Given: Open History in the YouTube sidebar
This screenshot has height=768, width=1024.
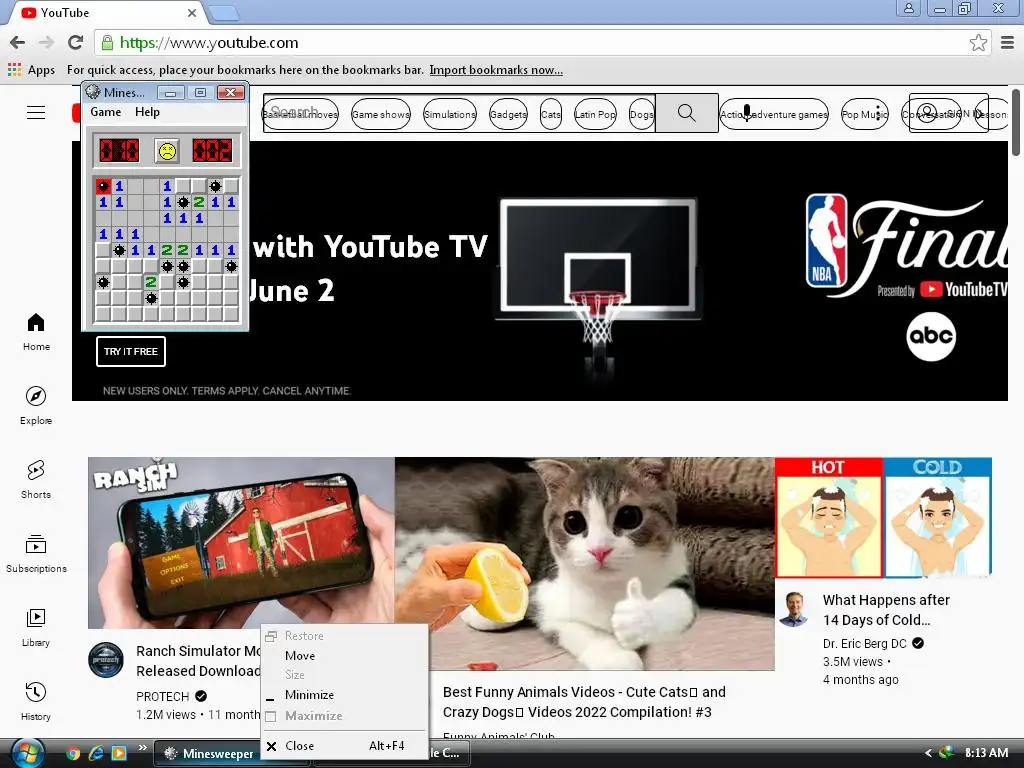Looking at the screenshot, I should click(x=36, y=701).
